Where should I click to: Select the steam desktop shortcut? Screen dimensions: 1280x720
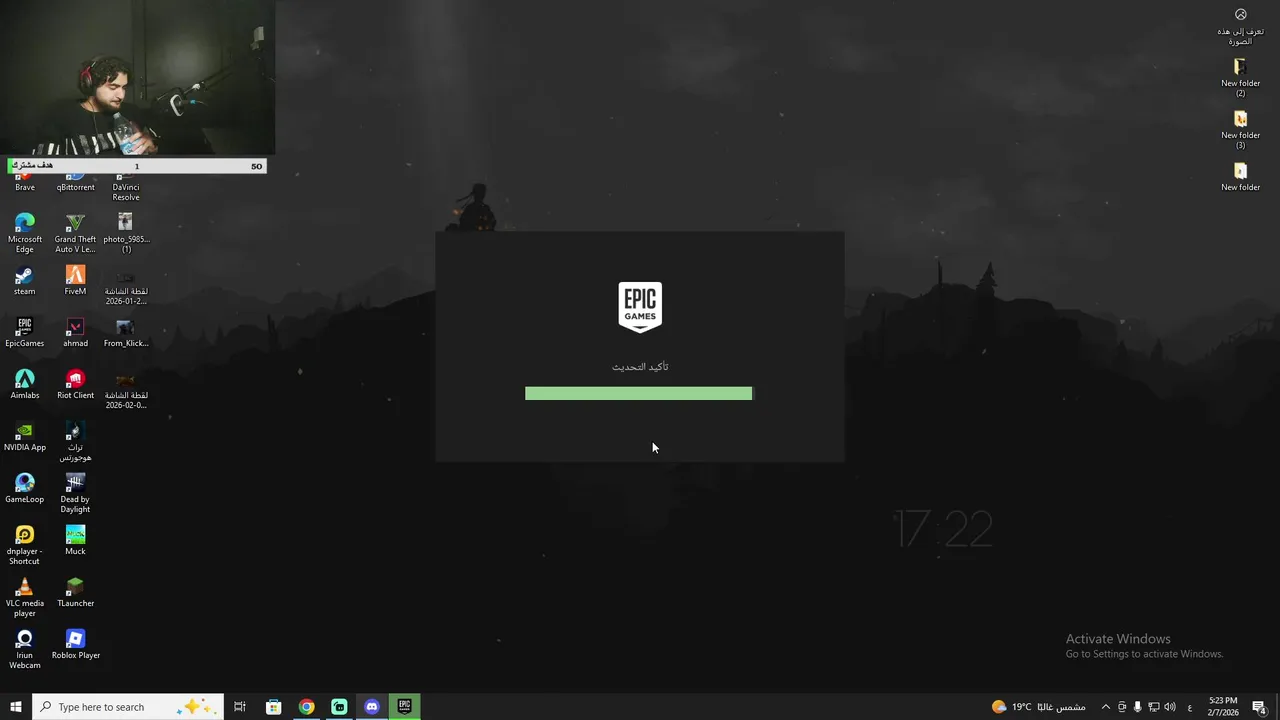click(25, 280)
